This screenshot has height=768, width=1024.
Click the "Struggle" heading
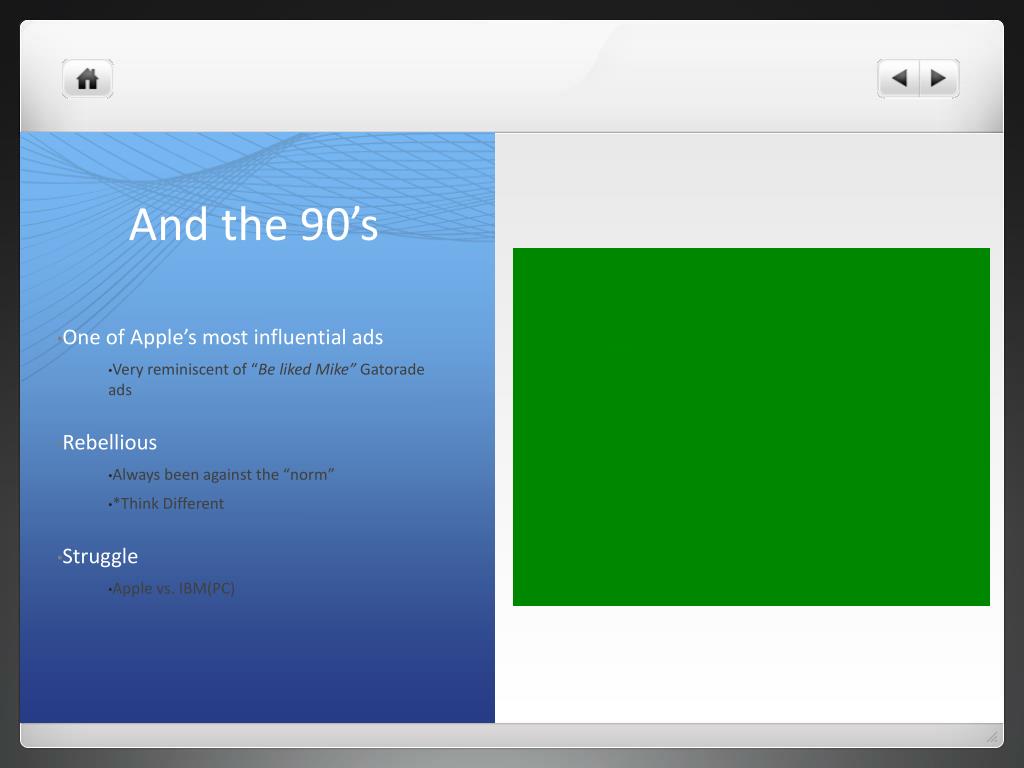tap(100, 556)
